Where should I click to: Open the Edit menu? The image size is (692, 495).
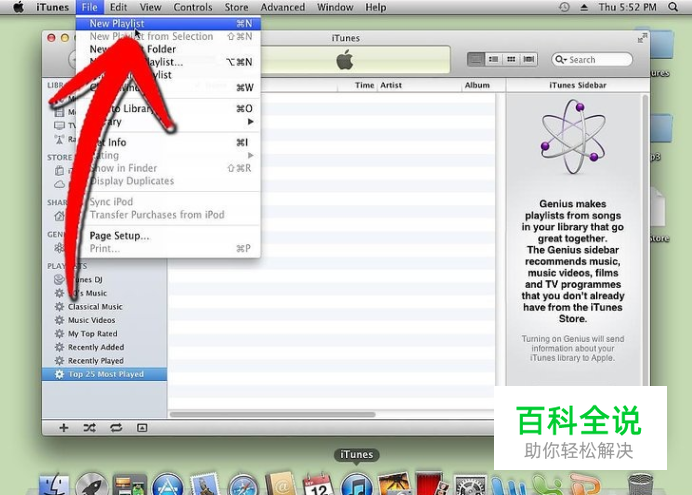(x=118, y=7)
